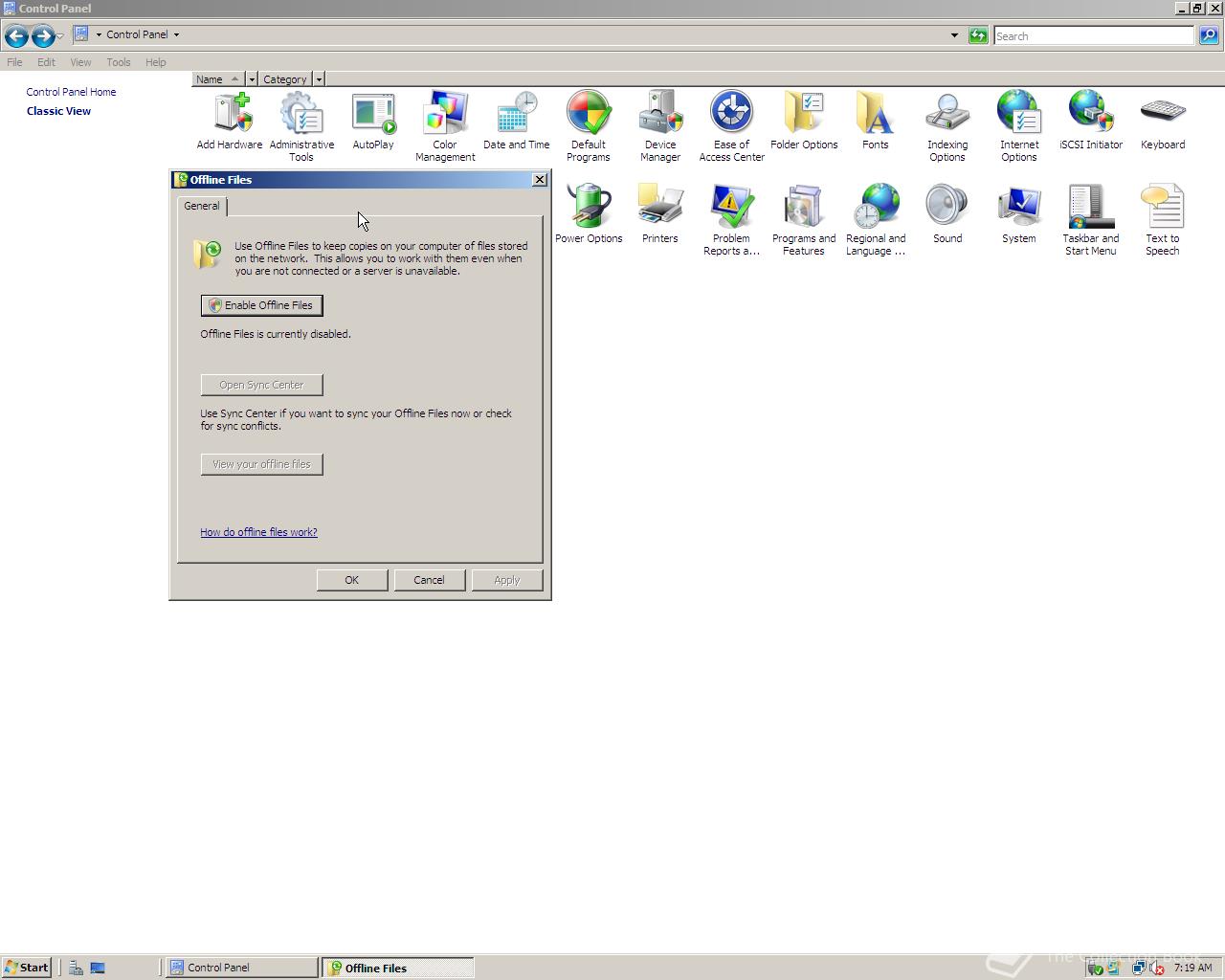Sort by the Name column header
Screen dimensions: 1225x980
click(218, 79)
